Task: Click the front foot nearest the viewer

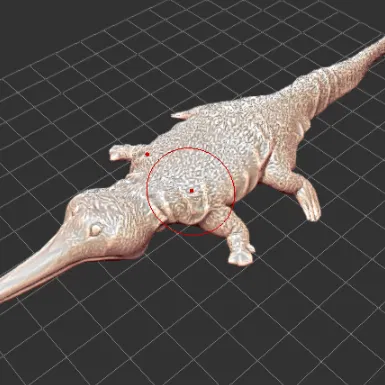Action: click(241, 253)
